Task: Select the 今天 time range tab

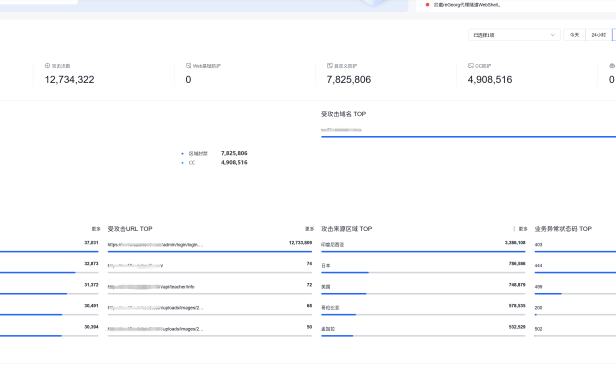Action: [574, 35]
